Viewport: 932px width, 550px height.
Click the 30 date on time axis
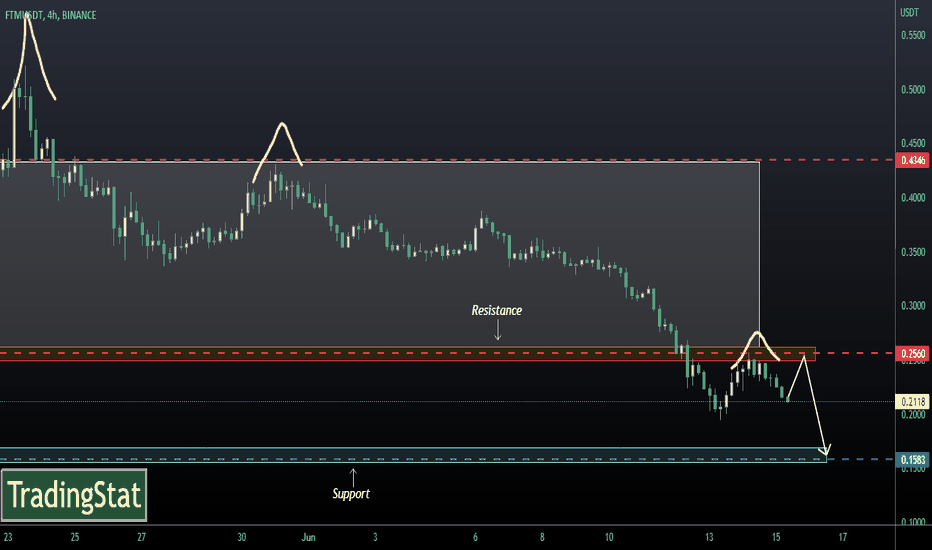[x=241, y=538]
